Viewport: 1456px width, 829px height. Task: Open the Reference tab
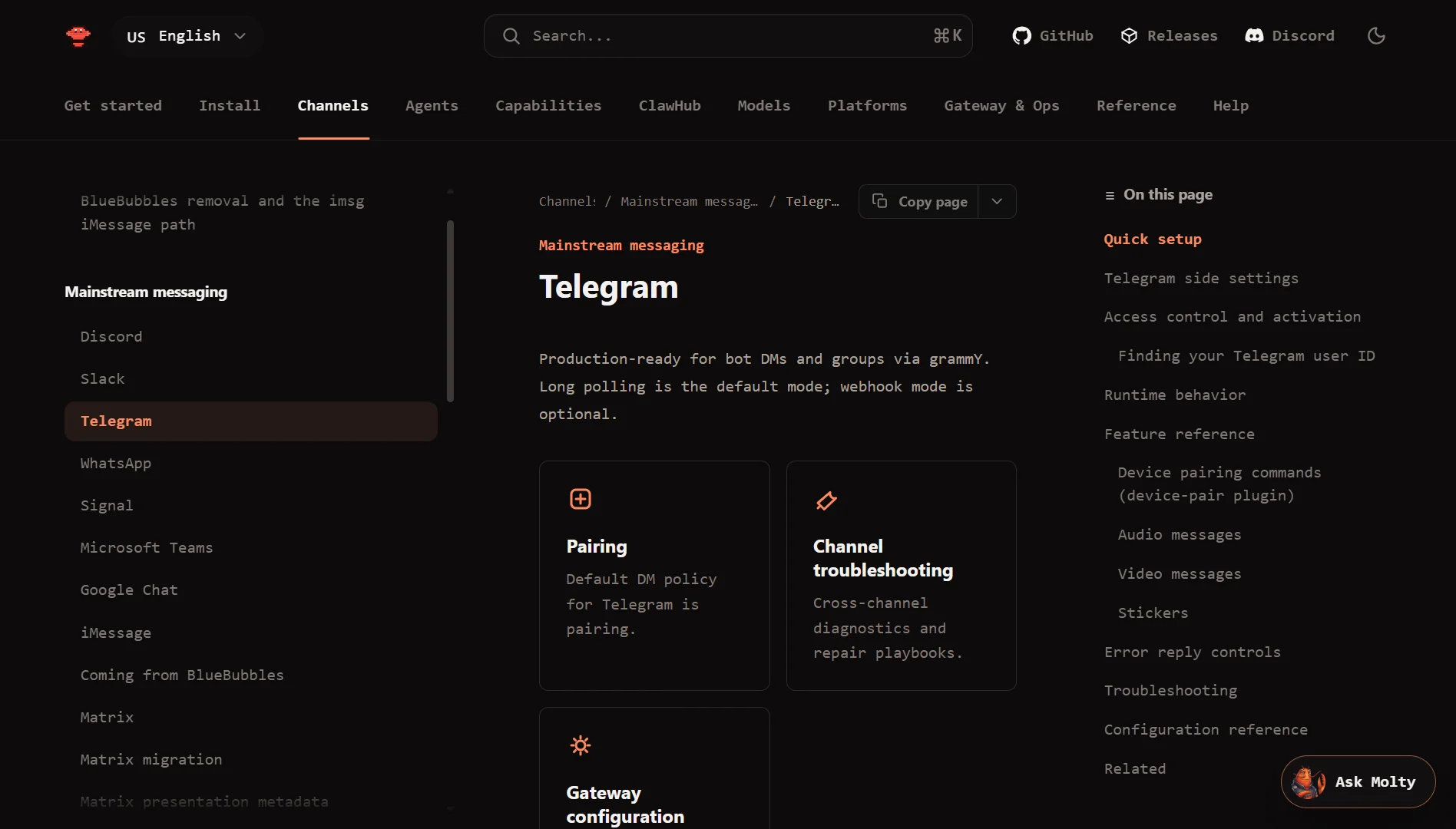(1137, 106)
